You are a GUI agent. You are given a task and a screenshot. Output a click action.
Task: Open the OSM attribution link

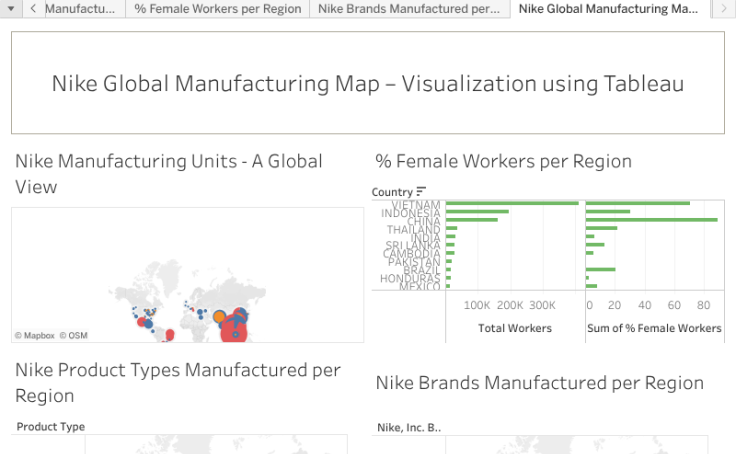(x=74, y=336)
